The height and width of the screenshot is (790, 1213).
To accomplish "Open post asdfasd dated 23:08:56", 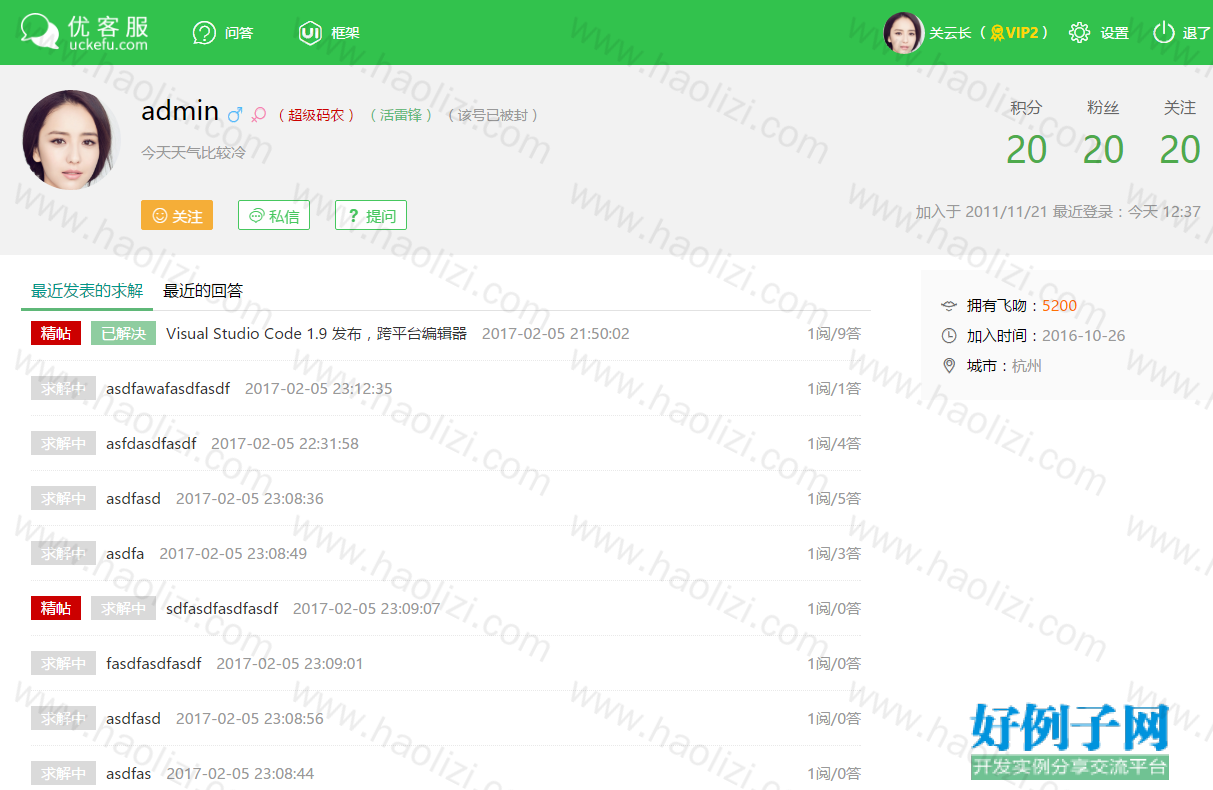I will pyautogui.click(x=133, y=718).
